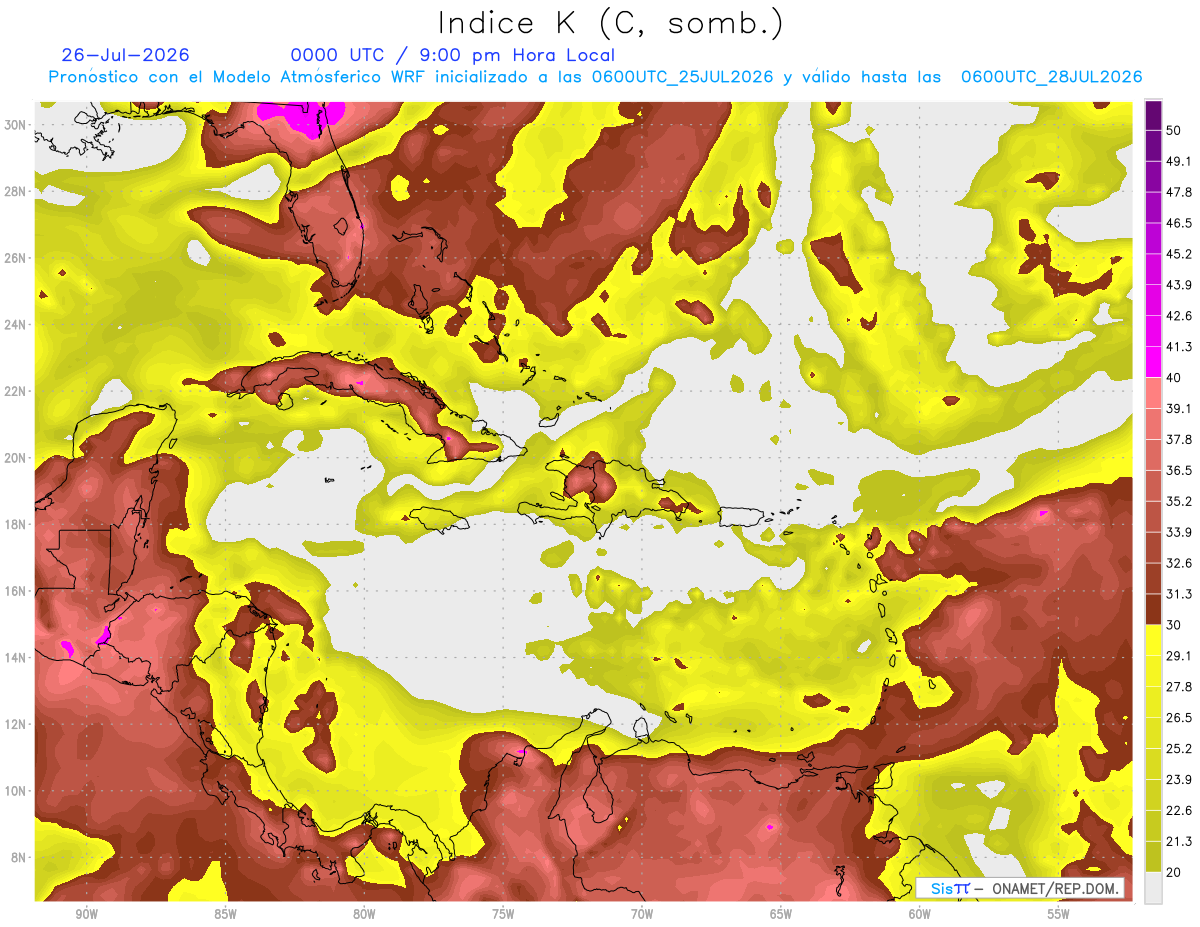Image resolution: width=1200 pixels, height=927 pixels.
Task: Click the '26N' latitude axis label
Action: [x=15, y=257]
